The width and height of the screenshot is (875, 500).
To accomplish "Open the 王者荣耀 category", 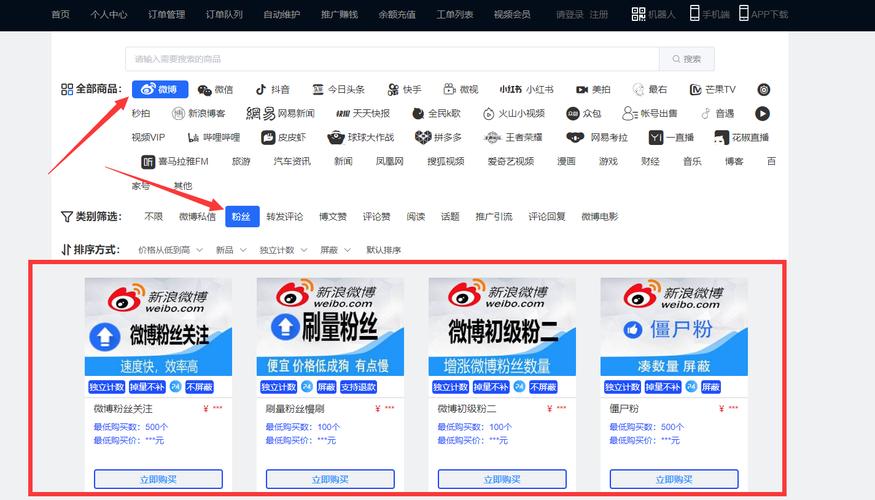I will (513, 137).
